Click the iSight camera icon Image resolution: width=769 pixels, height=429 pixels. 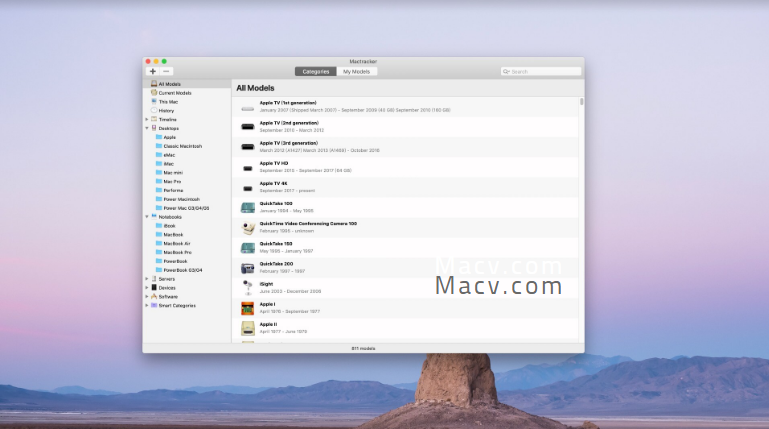tap(248, 287)
